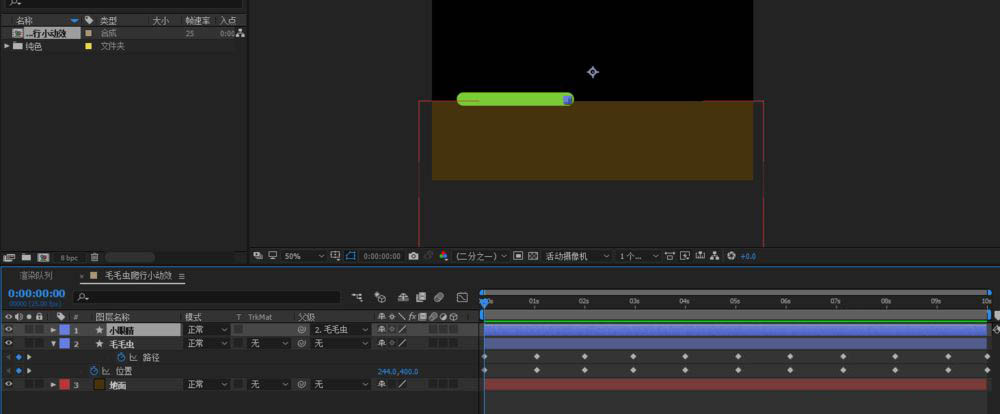Viewport: 1000px width, 414px height.
Task: Delete selected item with Project trash icon
Action: pyautogui.click(x=94, y=258)
